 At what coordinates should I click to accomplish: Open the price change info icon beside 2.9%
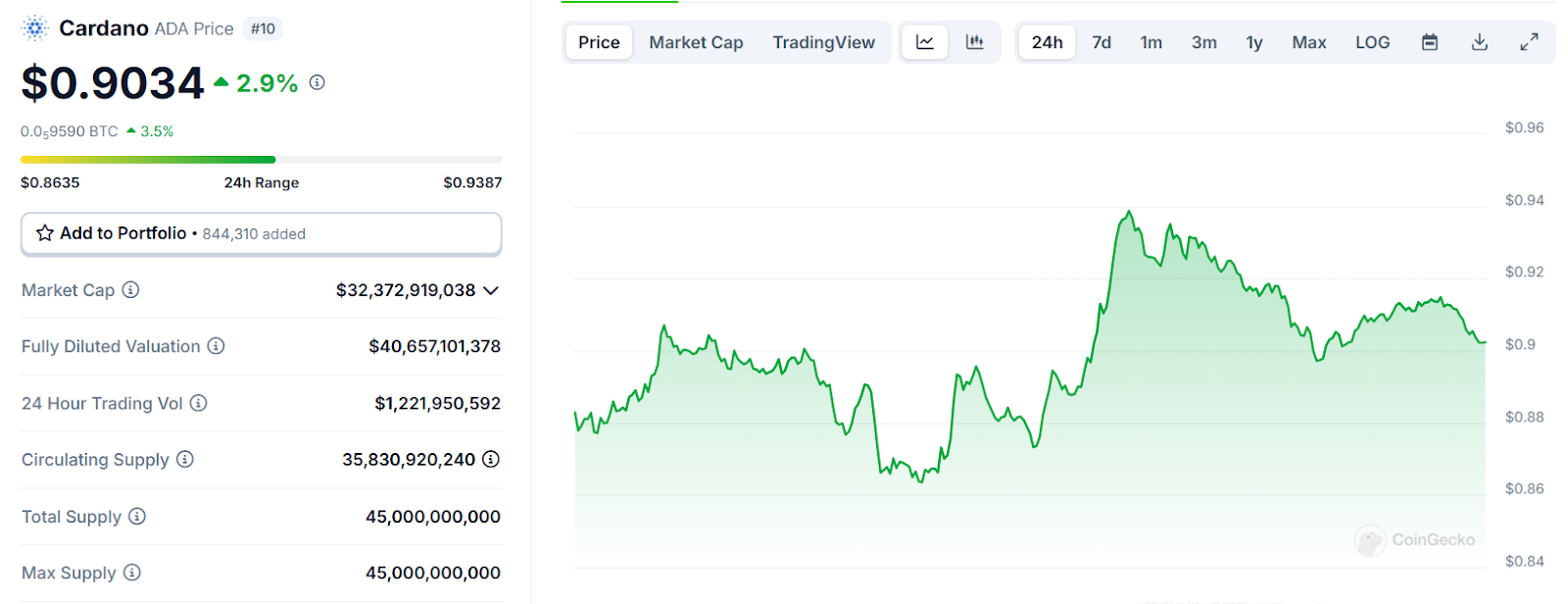point(318,82)
